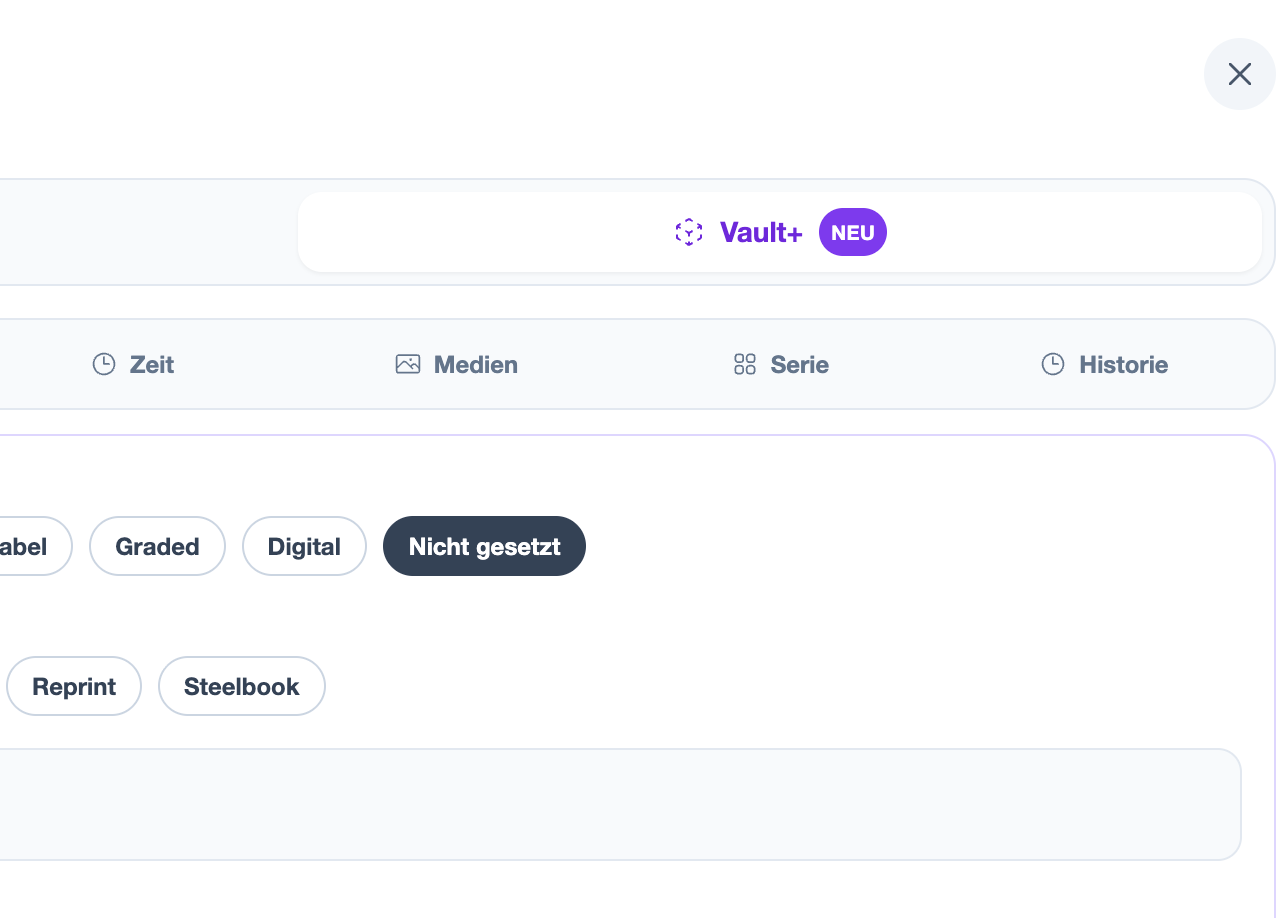Open the Vault+ feature
This screenshot has height=918, width=1288.
point(780,232)
